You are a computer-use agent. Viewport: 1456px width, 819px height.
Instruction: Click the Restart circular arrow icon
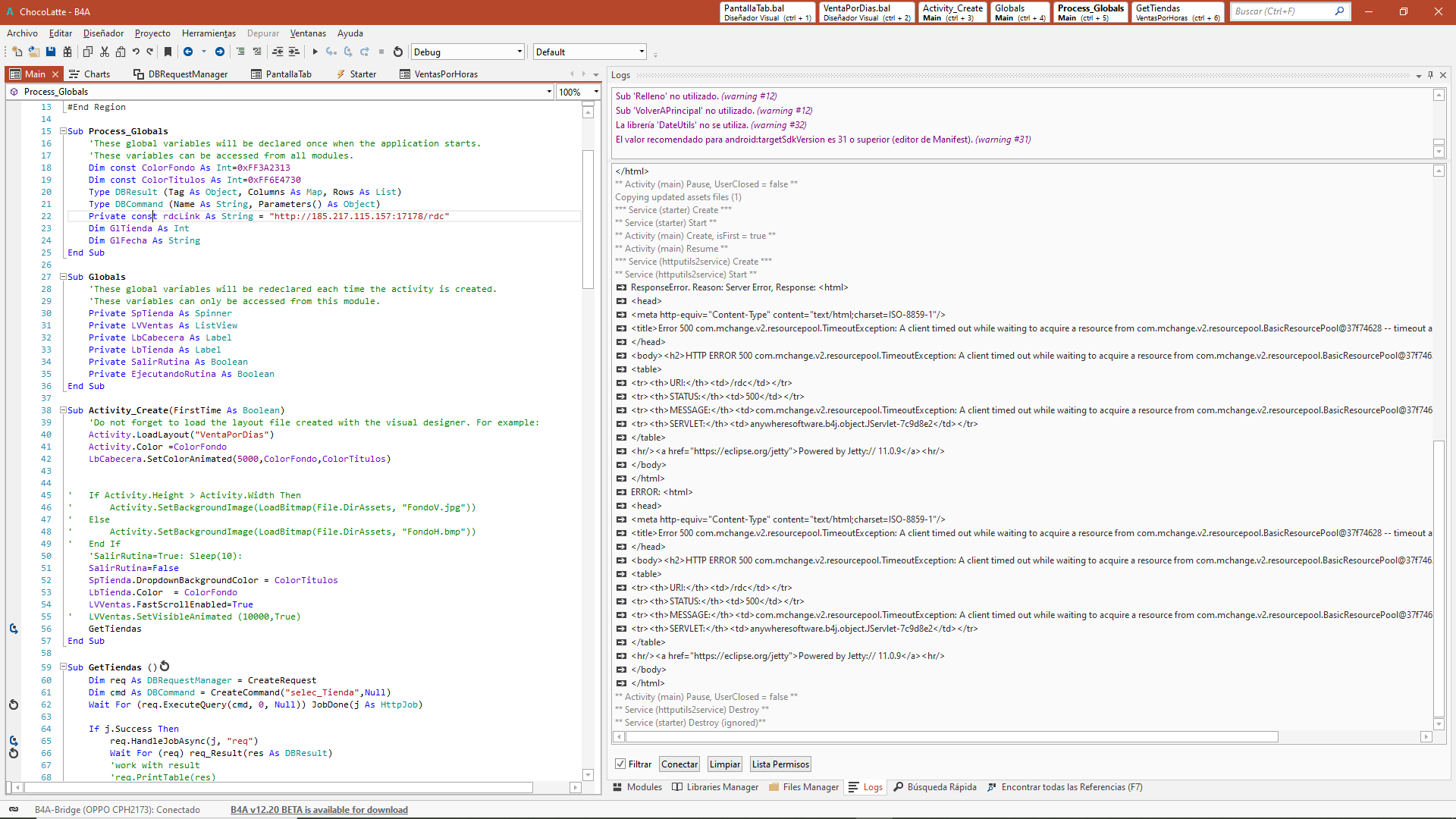tap(398, 52)
